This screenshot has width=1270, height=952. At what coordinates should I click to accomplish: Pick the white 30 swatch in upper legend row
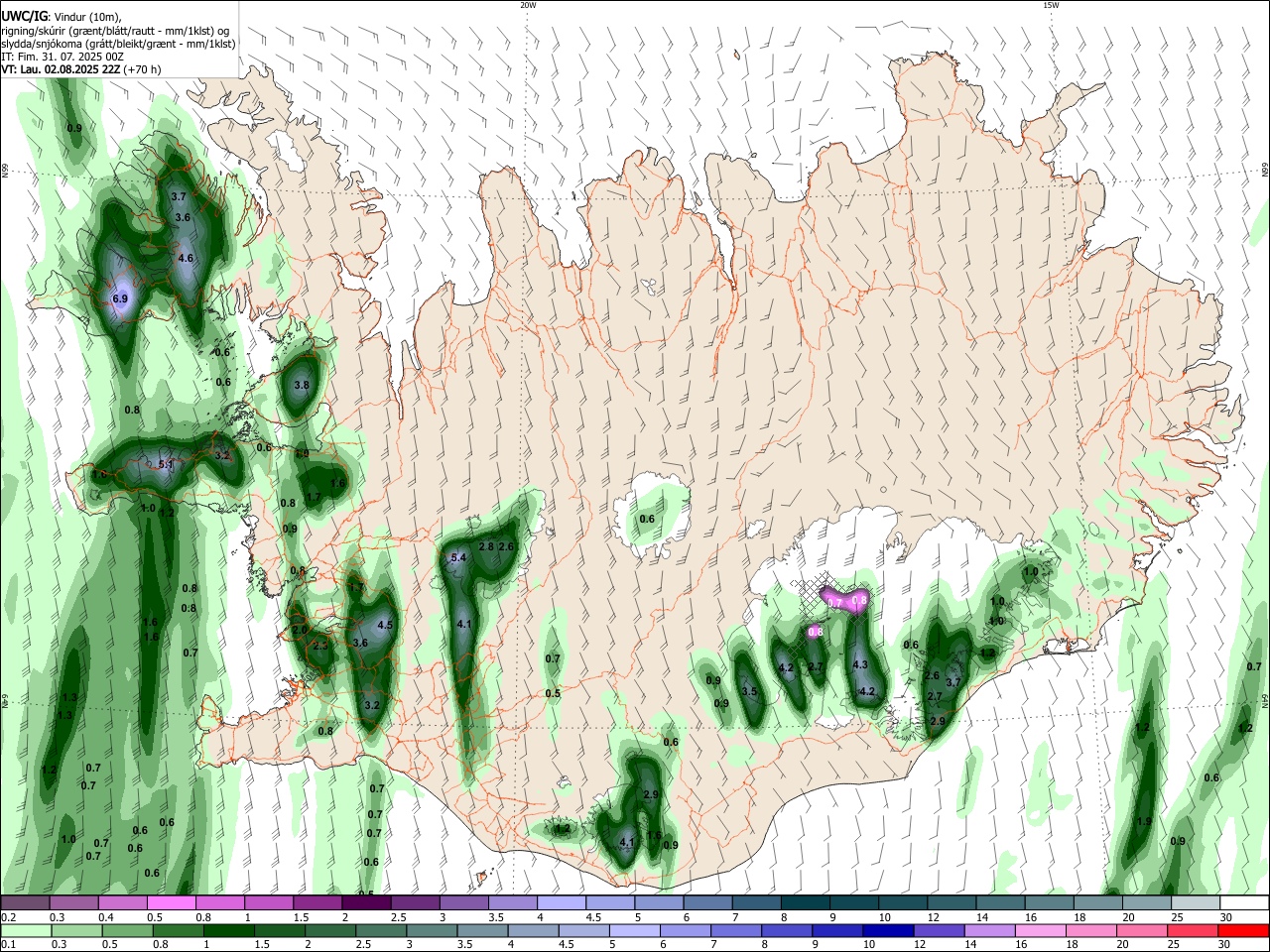[1244, 903]
